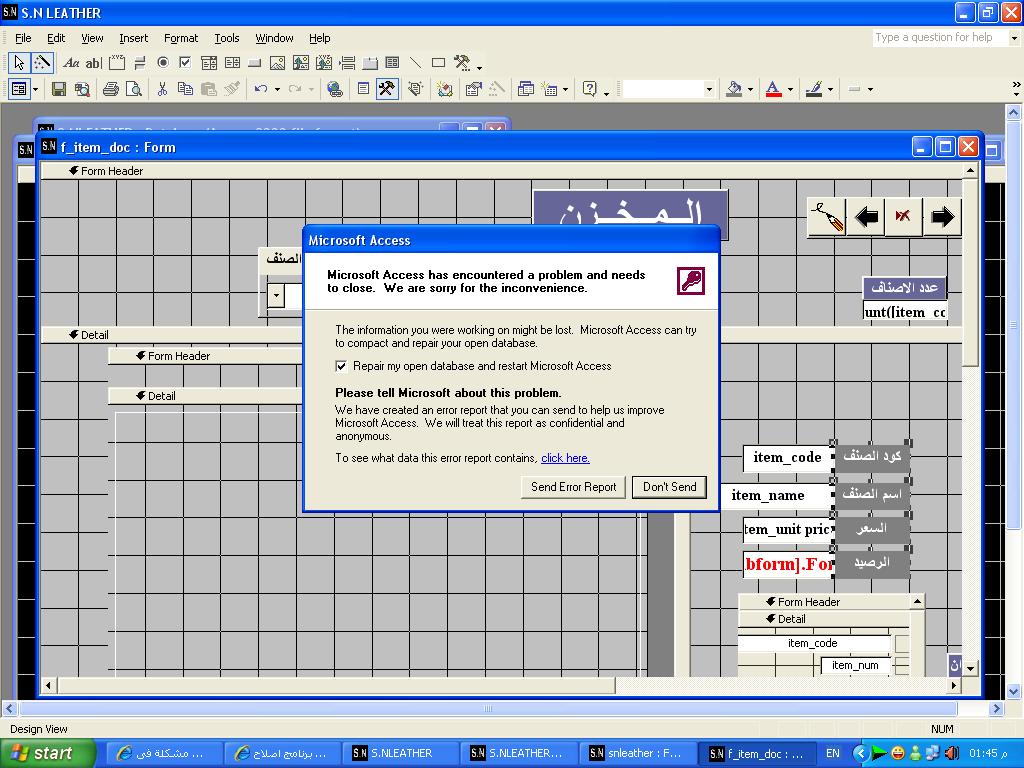Click the Copy toolbar icon
This screenshot has width=1024, height=768.
point(185,89)
